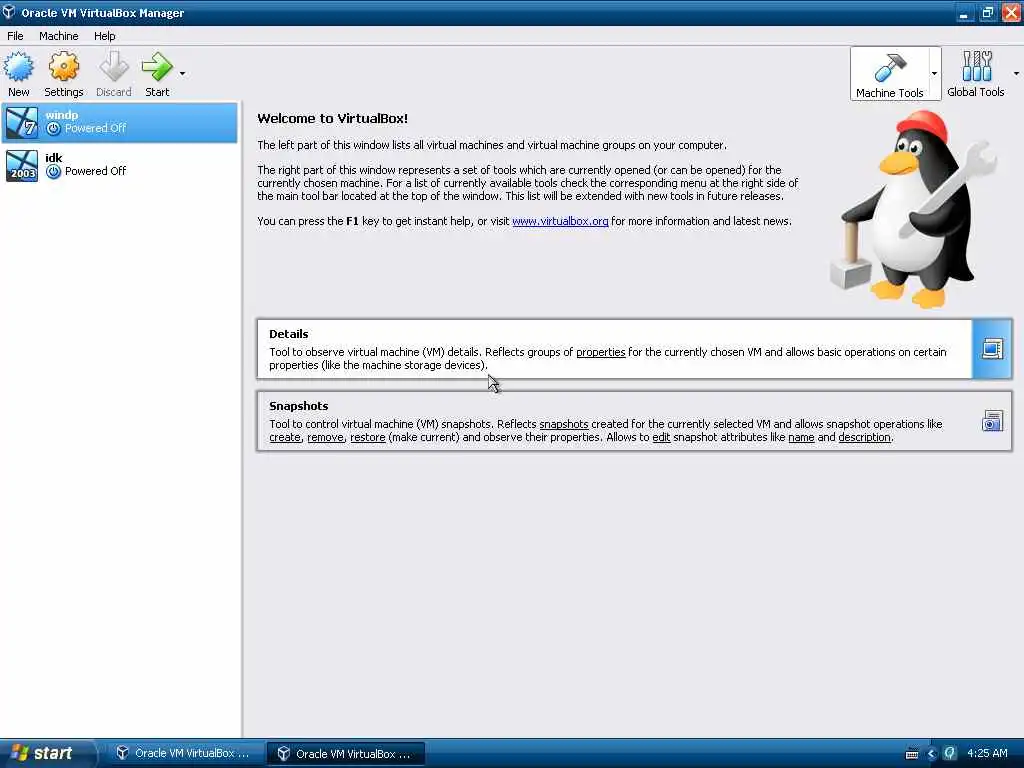Click the properties link in Details
The image size is (1024, 768).
click(600, 352)
